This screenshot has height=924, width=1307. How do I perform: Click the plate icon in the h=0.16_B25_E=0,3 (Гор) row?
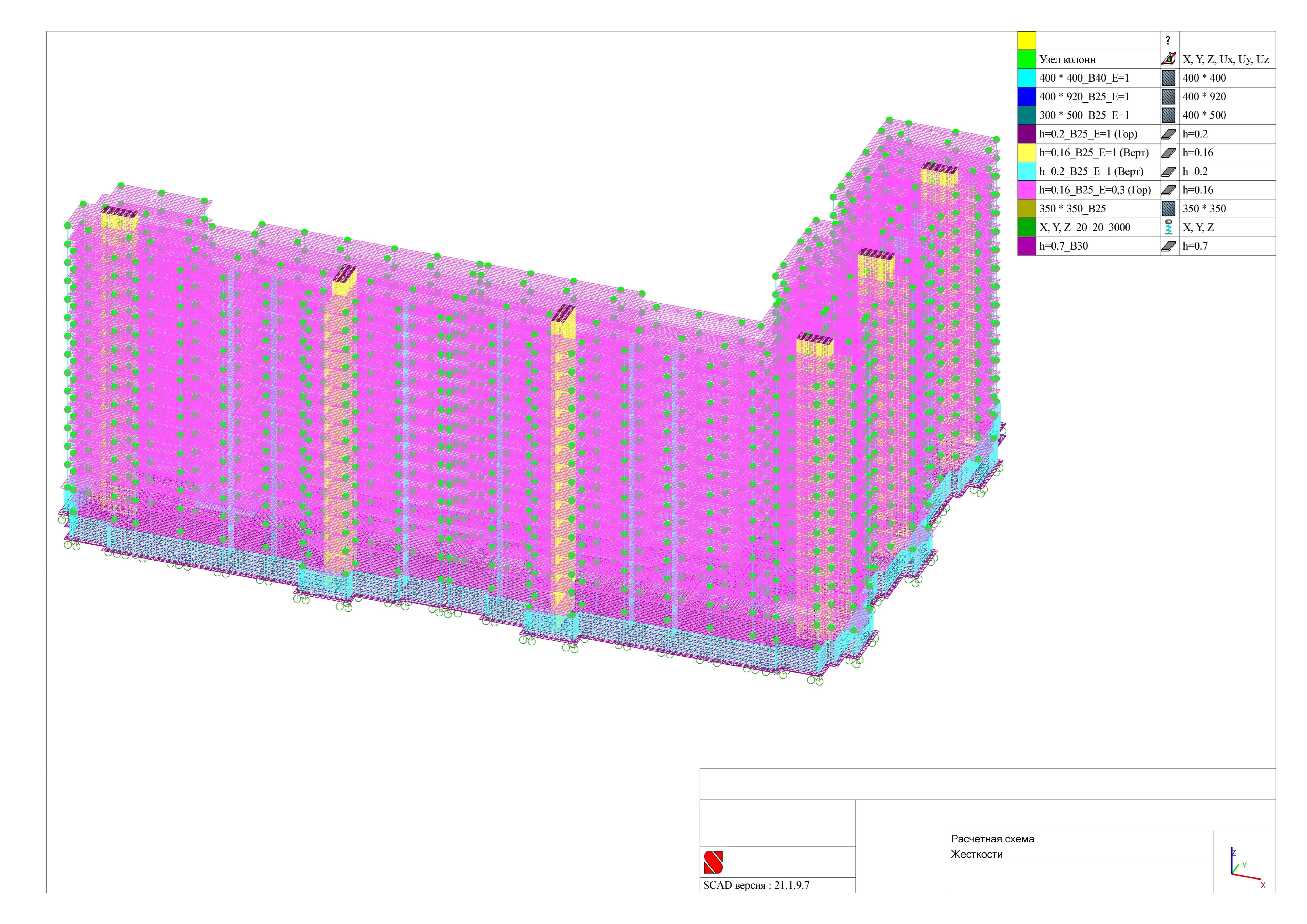1169,190
